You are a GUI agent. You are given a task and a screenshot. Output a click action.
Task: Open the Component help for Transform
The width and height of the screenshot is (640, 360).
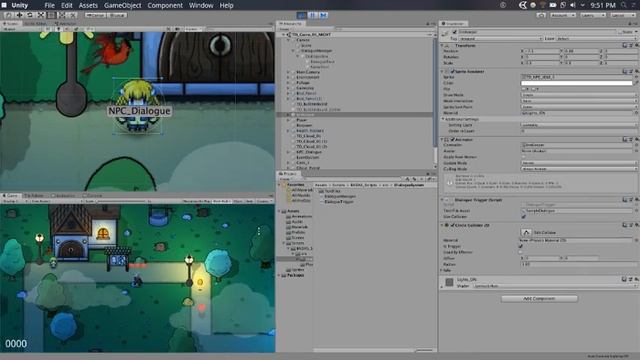click(625, 45)
